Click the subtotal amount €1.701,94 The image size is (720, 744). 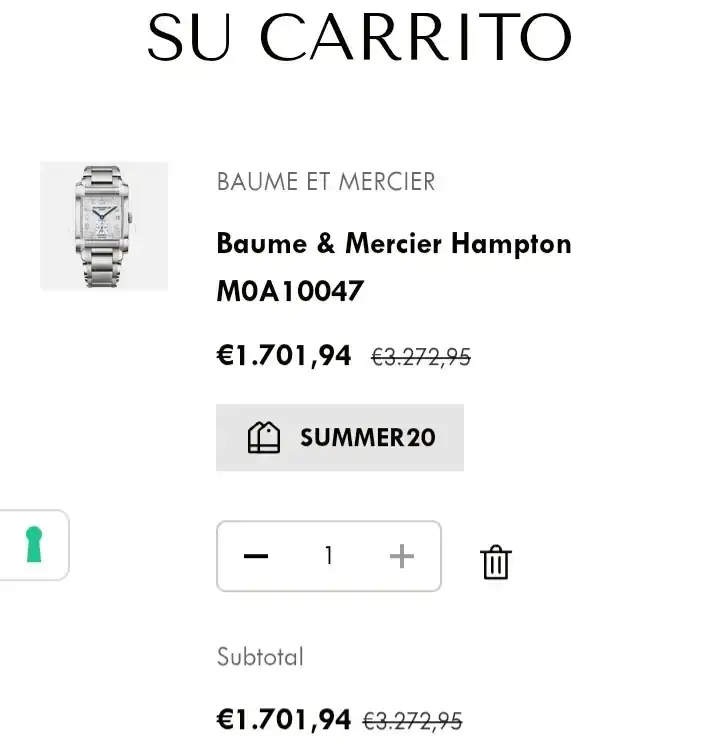[x=284, y=719]
